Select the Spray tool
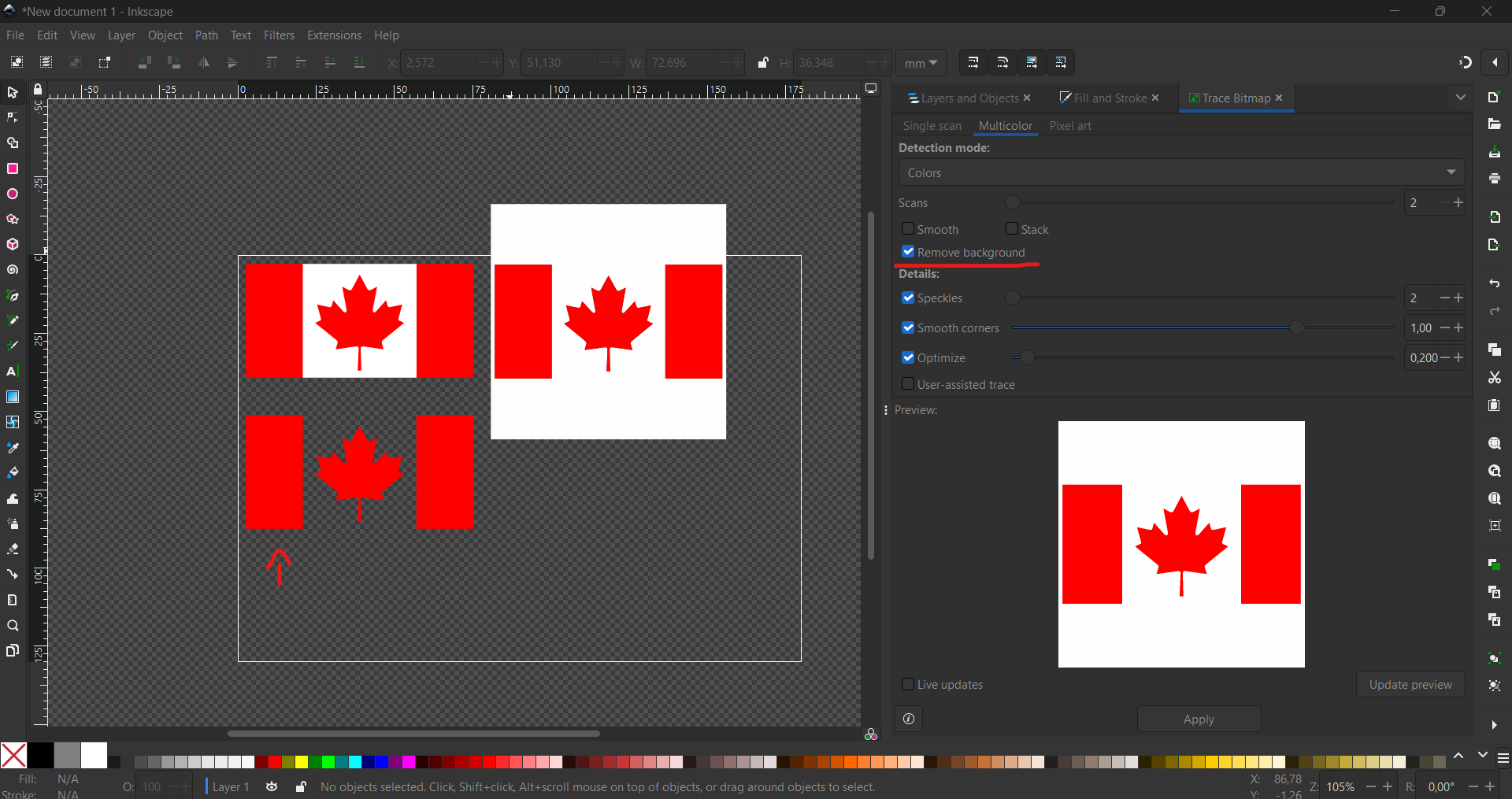This screenshot has height=799, width=1512. pos(13,523)
